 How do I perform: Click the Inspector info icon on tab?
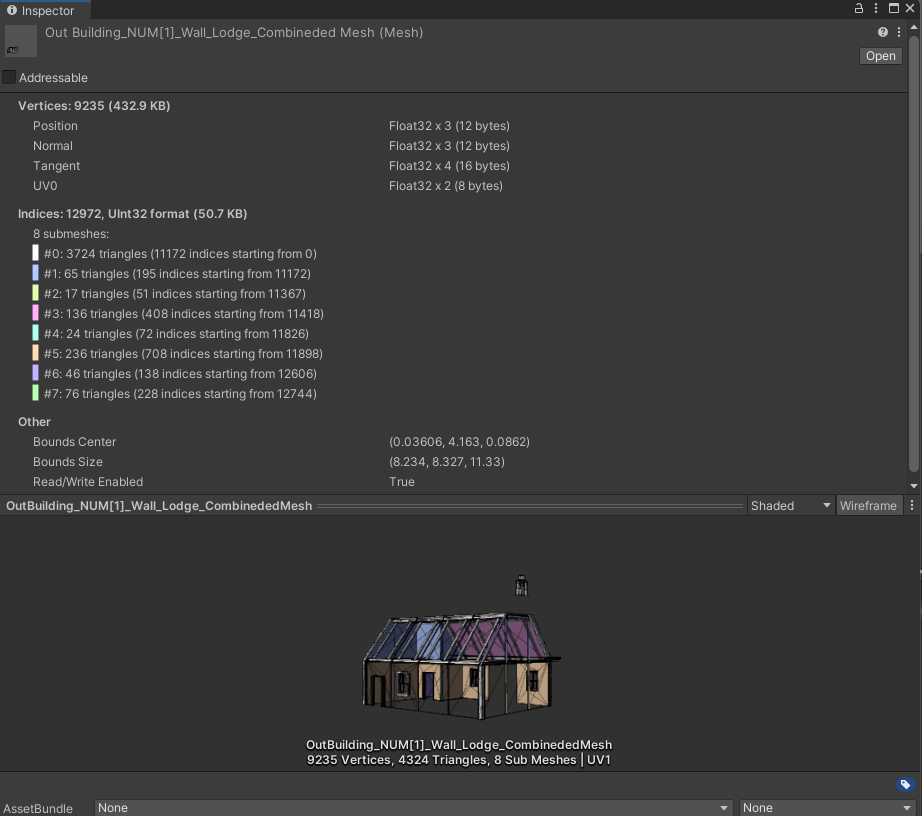(12, 10)
